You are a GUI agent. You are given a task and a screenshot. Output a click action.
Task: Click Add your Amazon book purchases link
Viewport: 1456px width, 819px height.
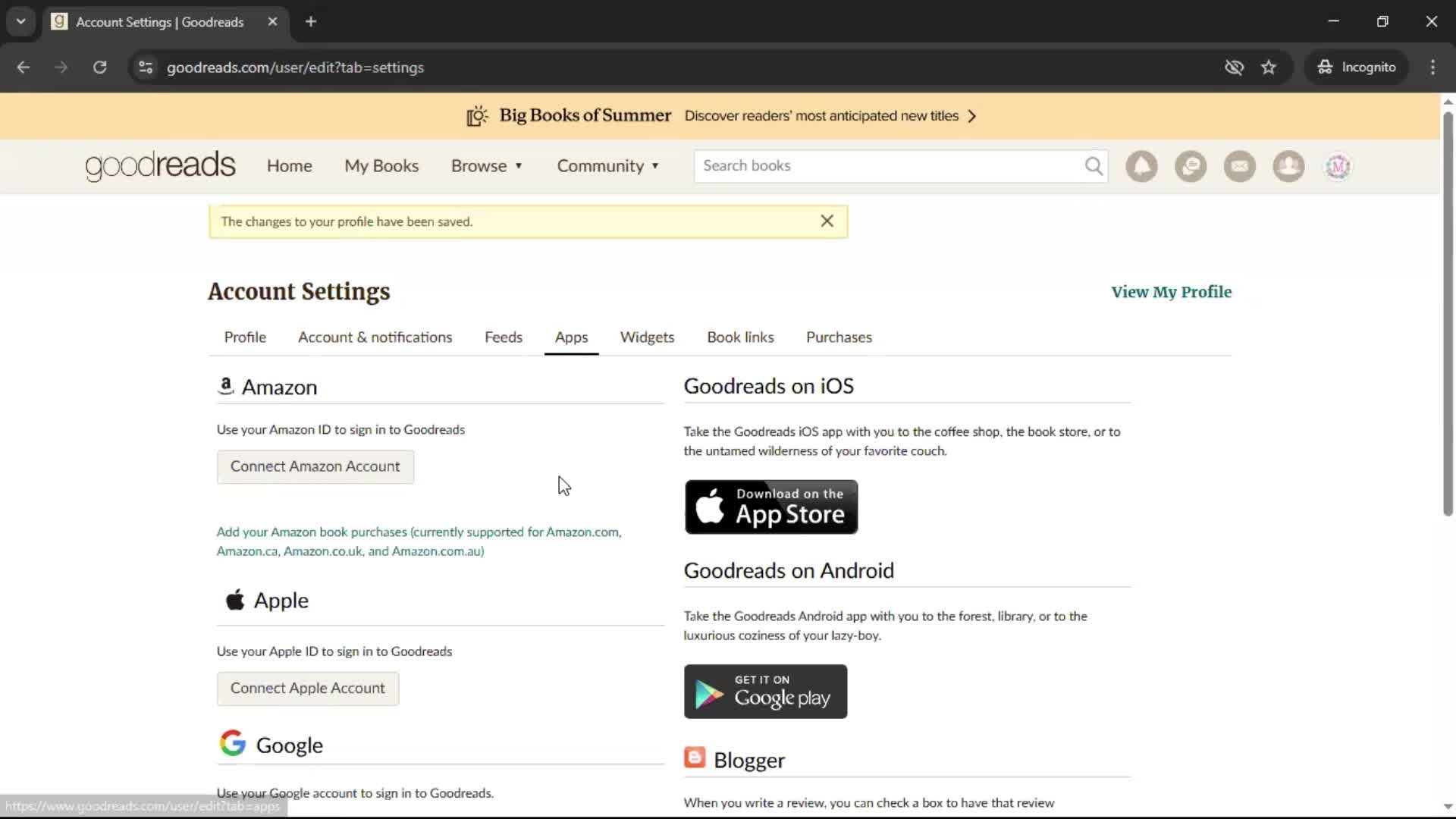click(x=419, y=541)
